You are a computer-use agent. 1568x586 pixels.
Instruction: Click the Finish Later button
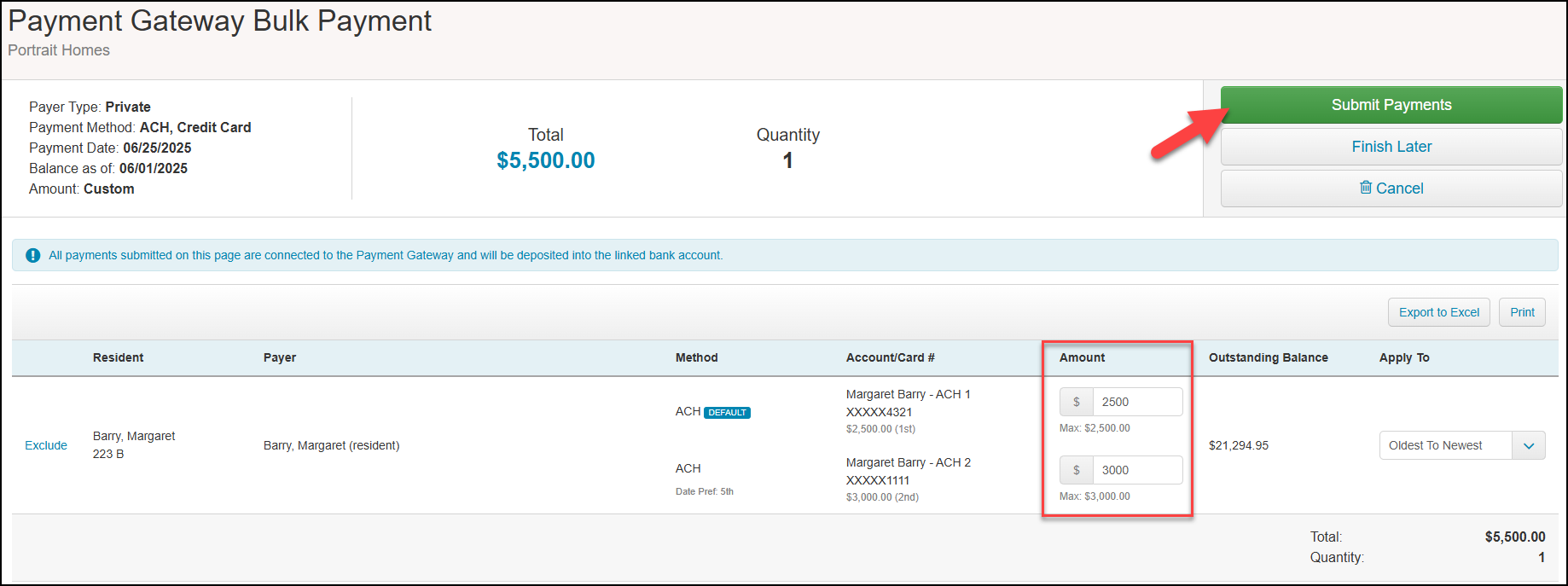(1391, 147)
